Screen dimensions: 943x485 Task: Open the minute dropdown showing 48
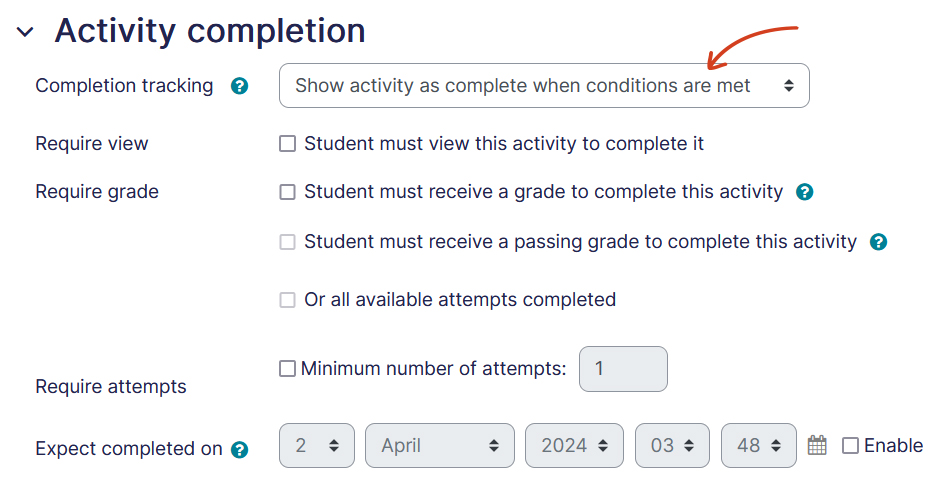[758, 446]
